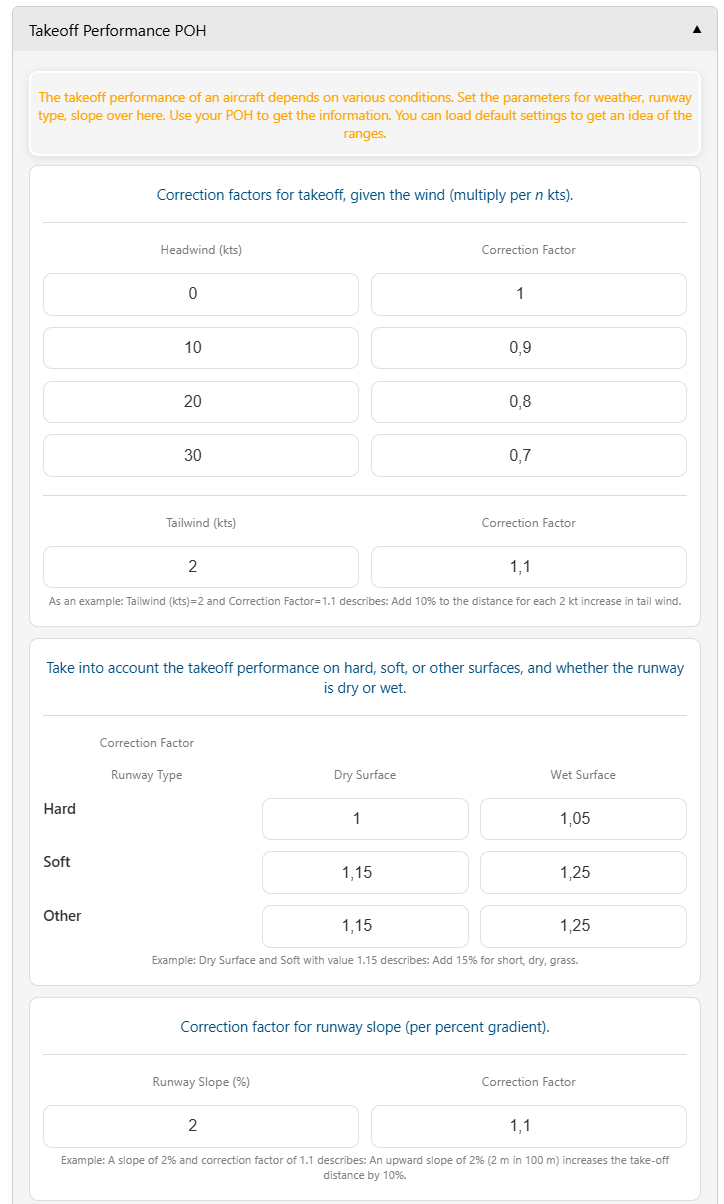Edit the runway slope correction factor field
The width and height of the screenshot is (724, 1204).
coord(528,1126)
